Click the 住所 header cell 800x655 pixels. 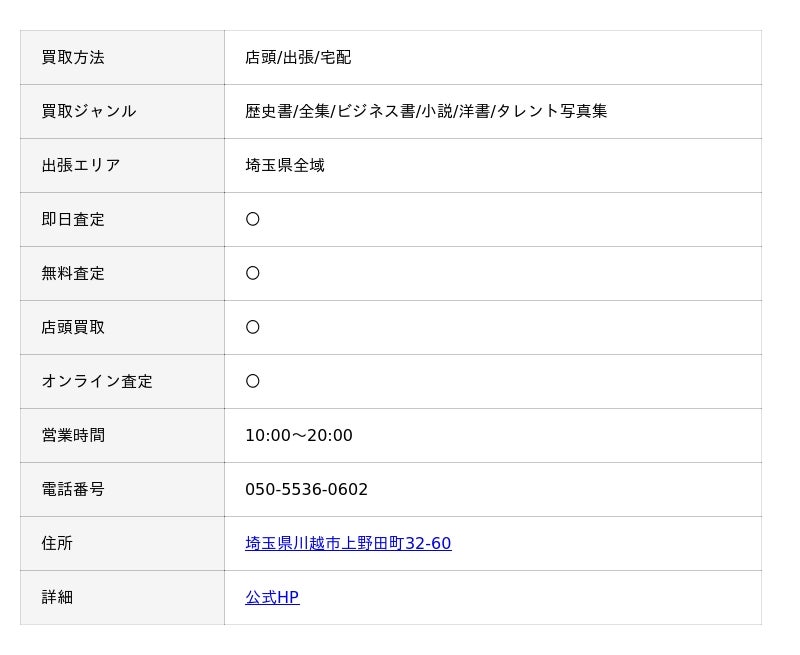122,544
